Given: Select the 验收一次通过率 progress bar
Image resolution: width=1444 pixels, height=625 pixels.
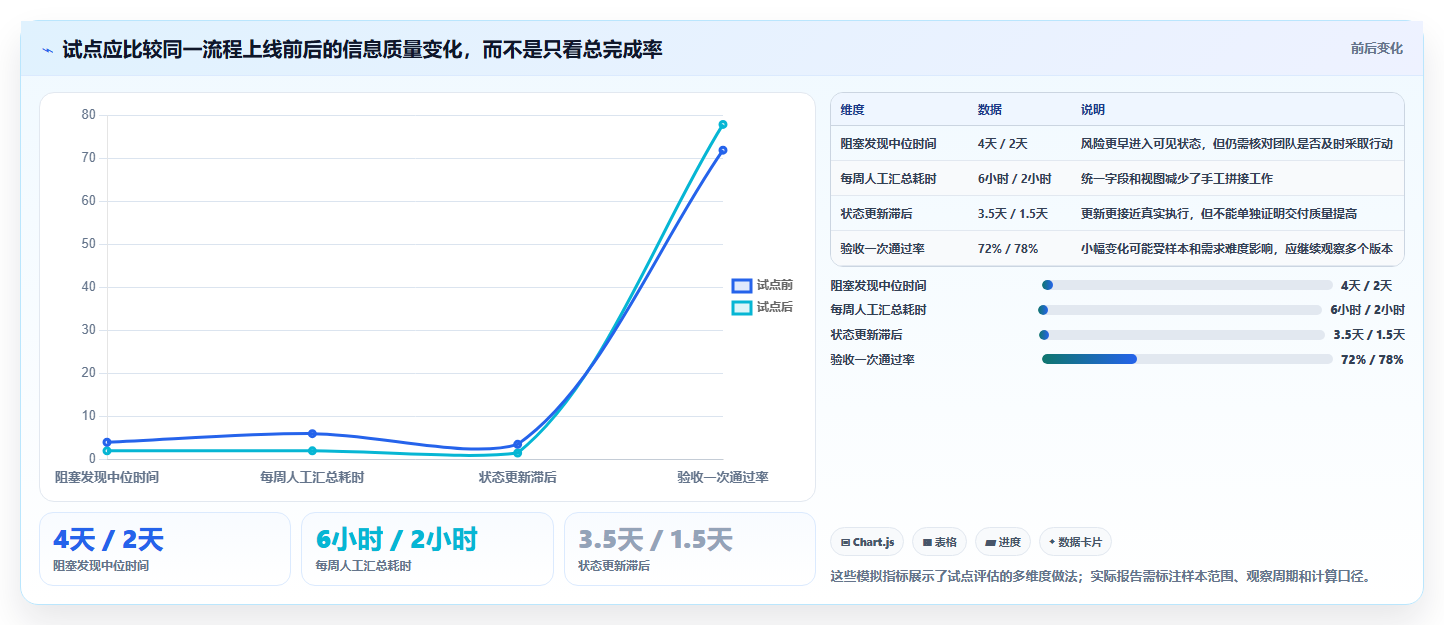Looking at the screenshot, I should 1187,359.
